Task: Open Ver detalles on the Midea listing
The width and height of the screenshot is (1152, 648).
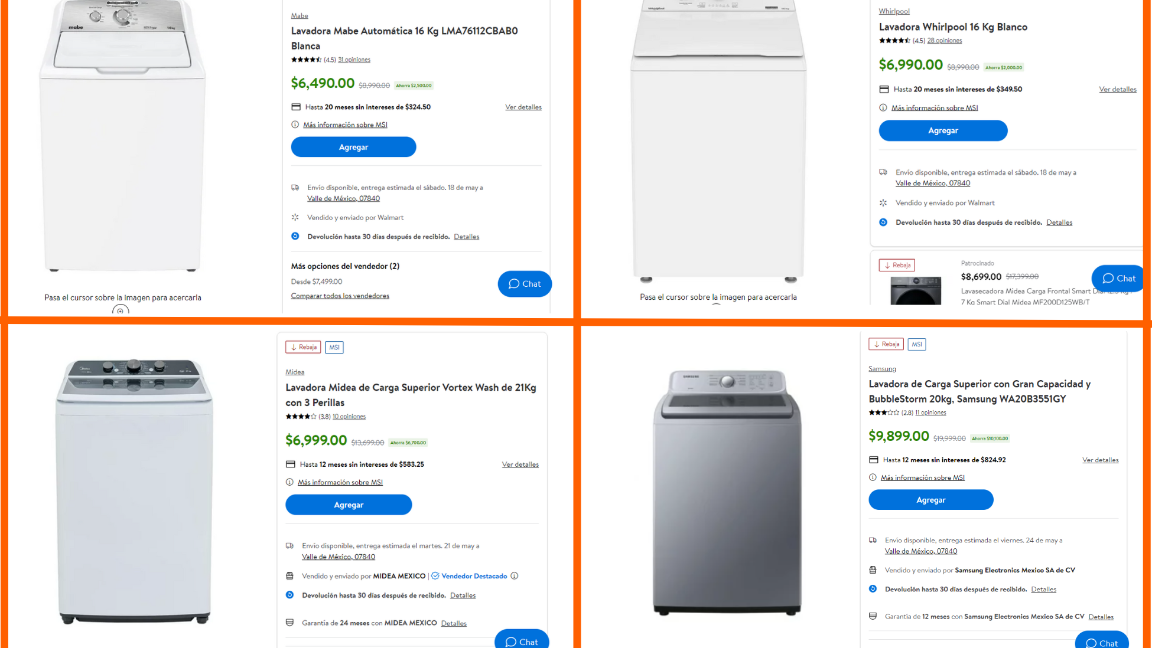Action: (x=522, y=464)
